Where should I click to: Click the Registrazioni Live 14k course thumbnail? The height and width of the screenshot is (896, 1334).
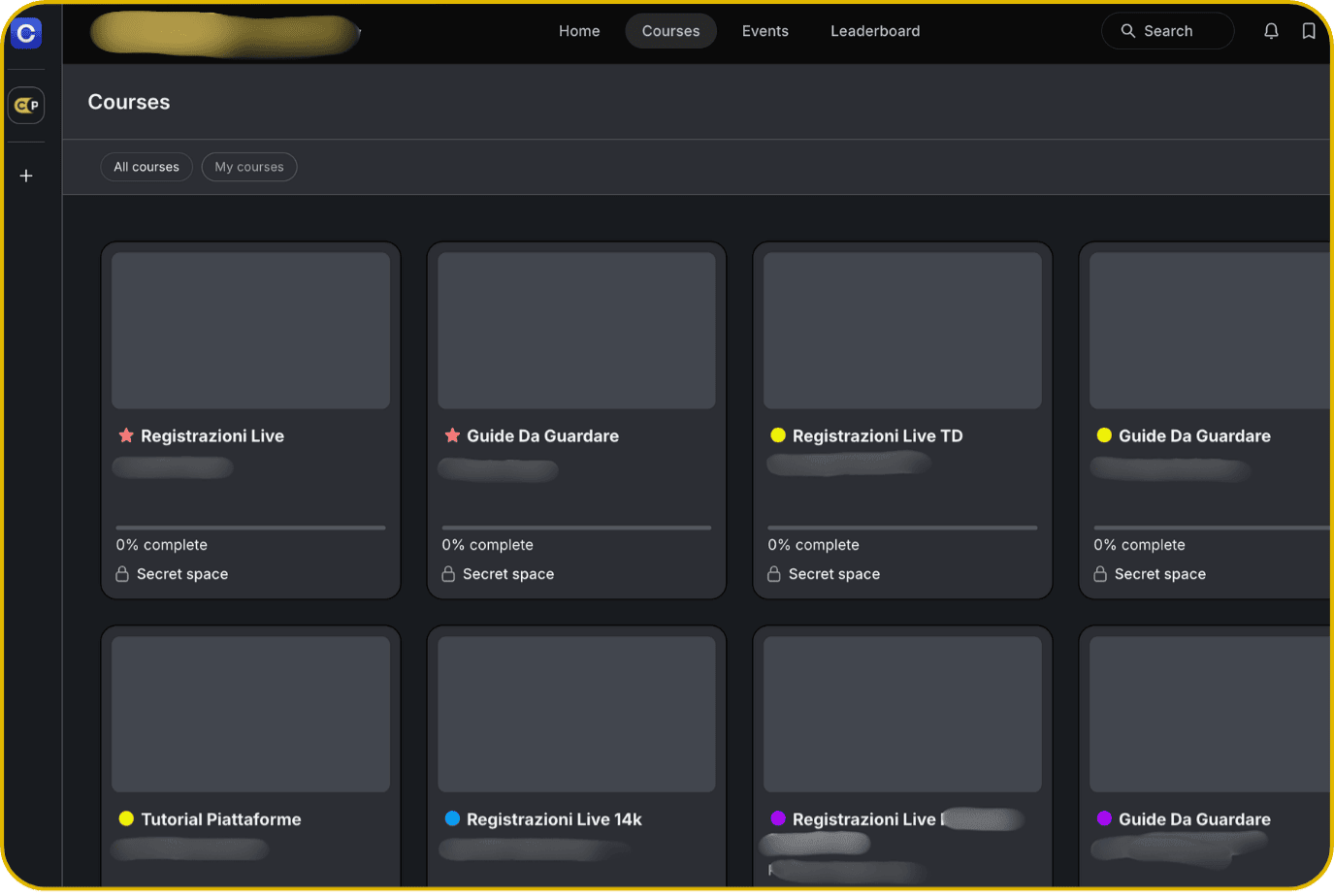tap(577, 714)
